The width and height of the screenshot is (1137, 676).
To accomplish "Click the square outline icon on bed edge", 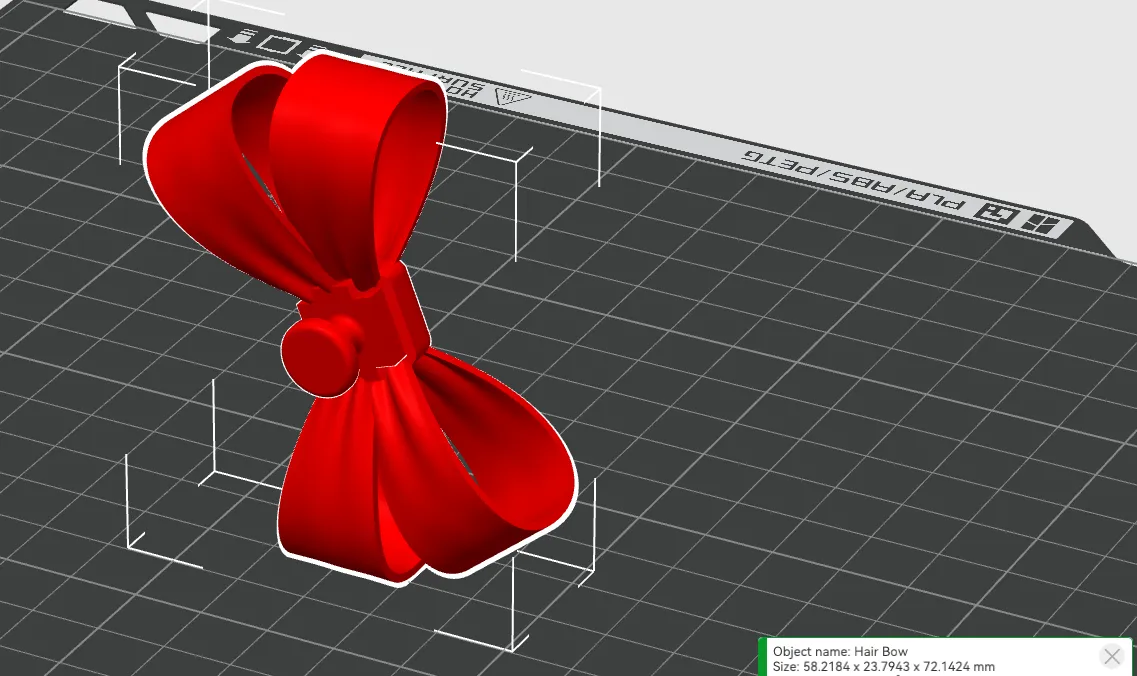I will point(277,43).
